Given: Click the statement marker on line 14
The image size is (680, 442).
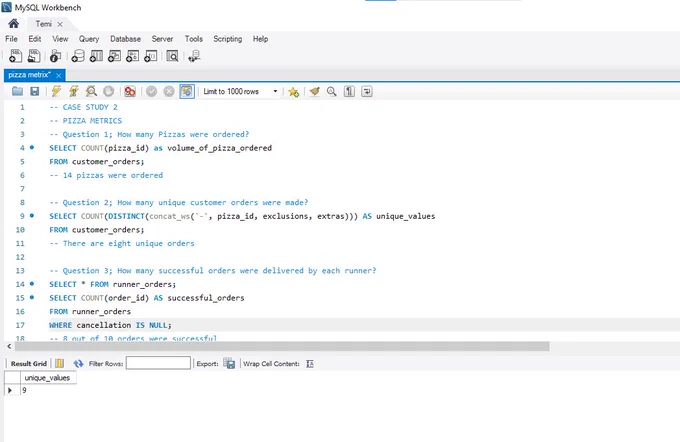Looking at the screenshot, I should tap(32, 284).
